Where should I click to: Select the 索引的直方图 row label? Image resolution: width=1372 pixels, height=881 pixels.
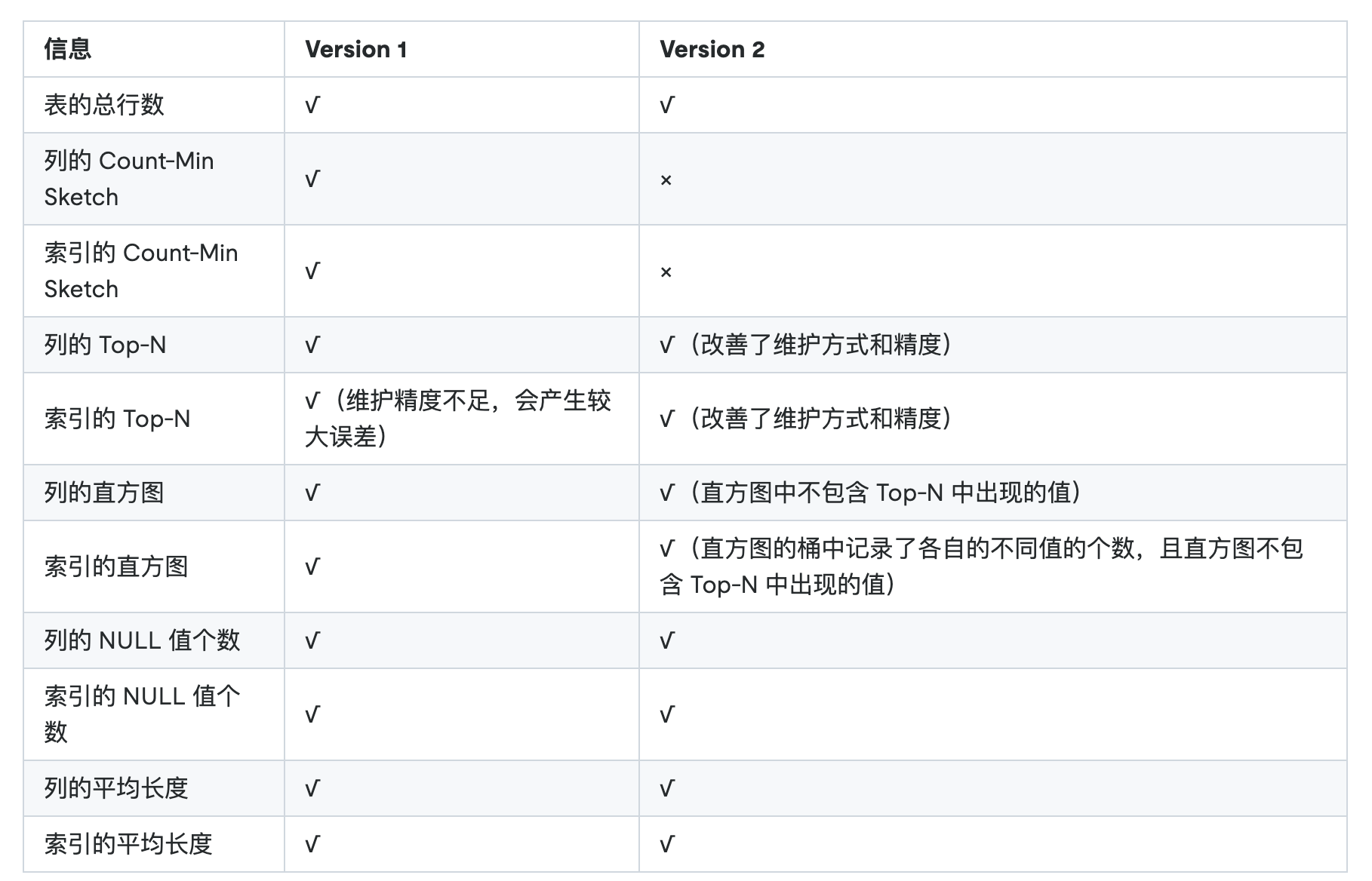(x=116, y=566)
